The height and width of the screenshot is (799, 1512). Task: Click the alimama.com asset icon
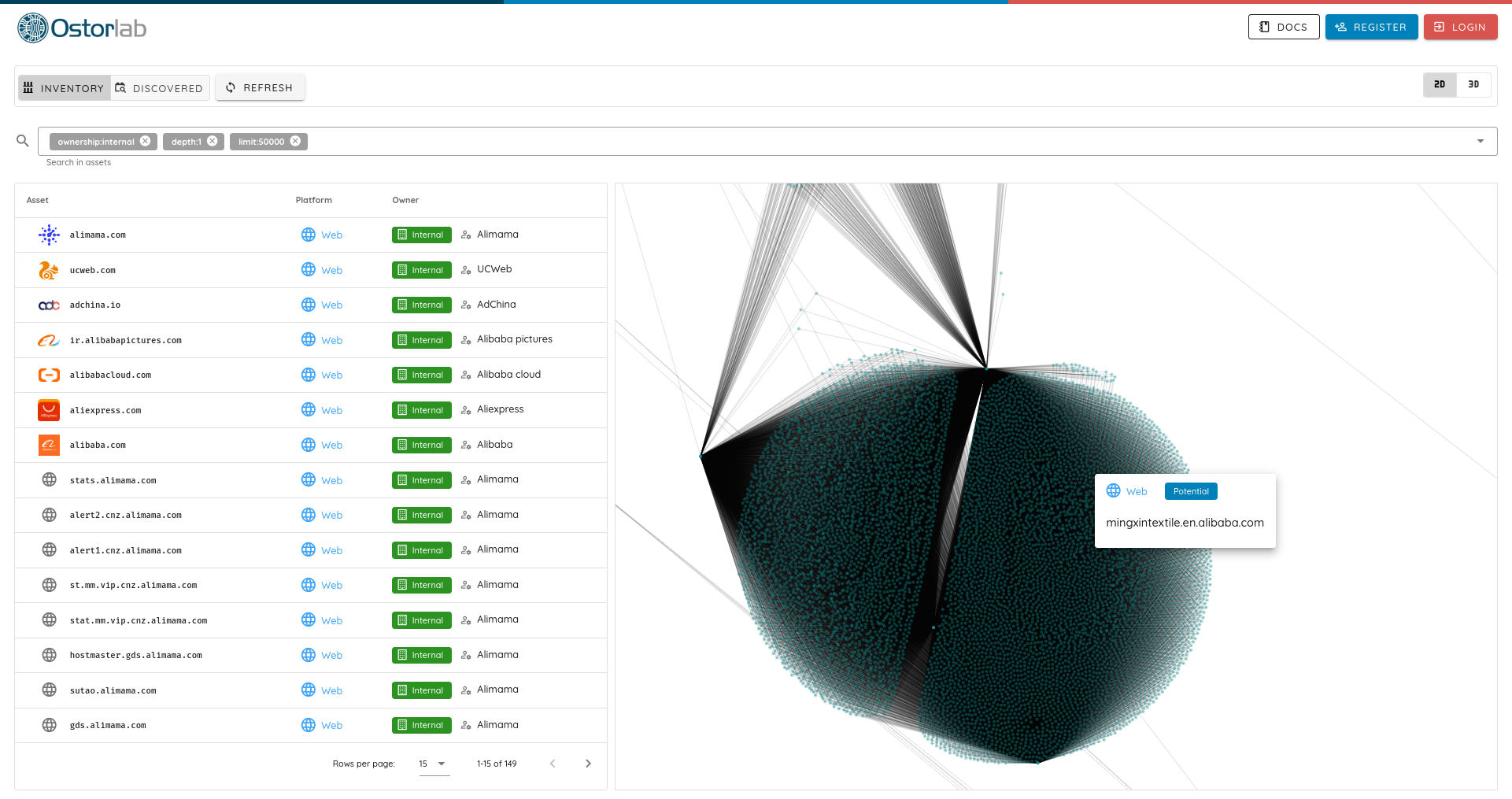49,235
